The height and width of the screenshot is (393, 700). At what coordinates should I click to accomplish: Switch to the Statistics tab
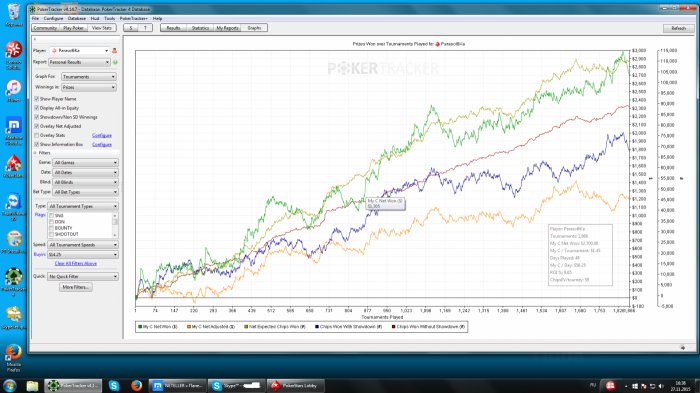pos(200,28)
